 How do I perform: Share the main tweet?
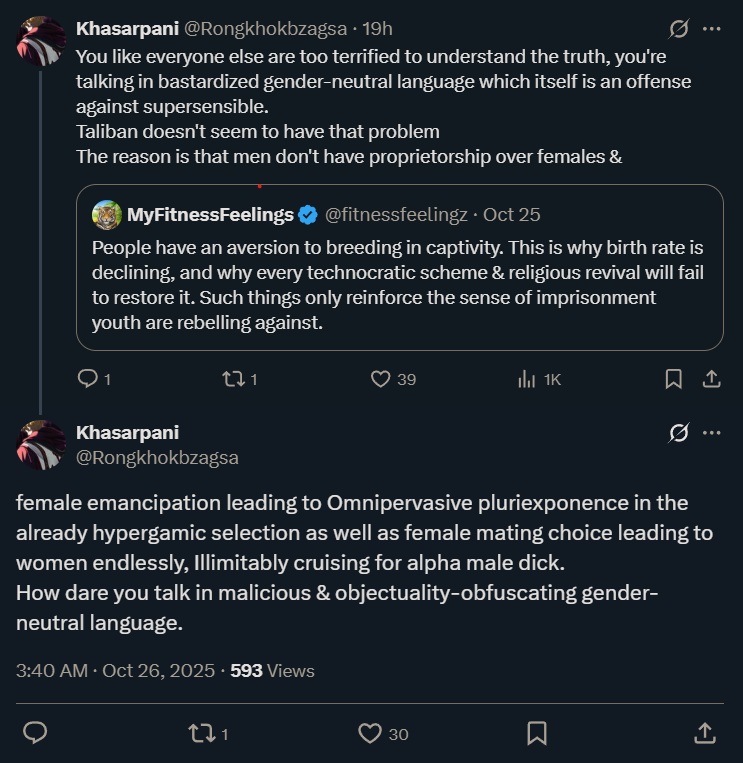click(x=705, y=733)
